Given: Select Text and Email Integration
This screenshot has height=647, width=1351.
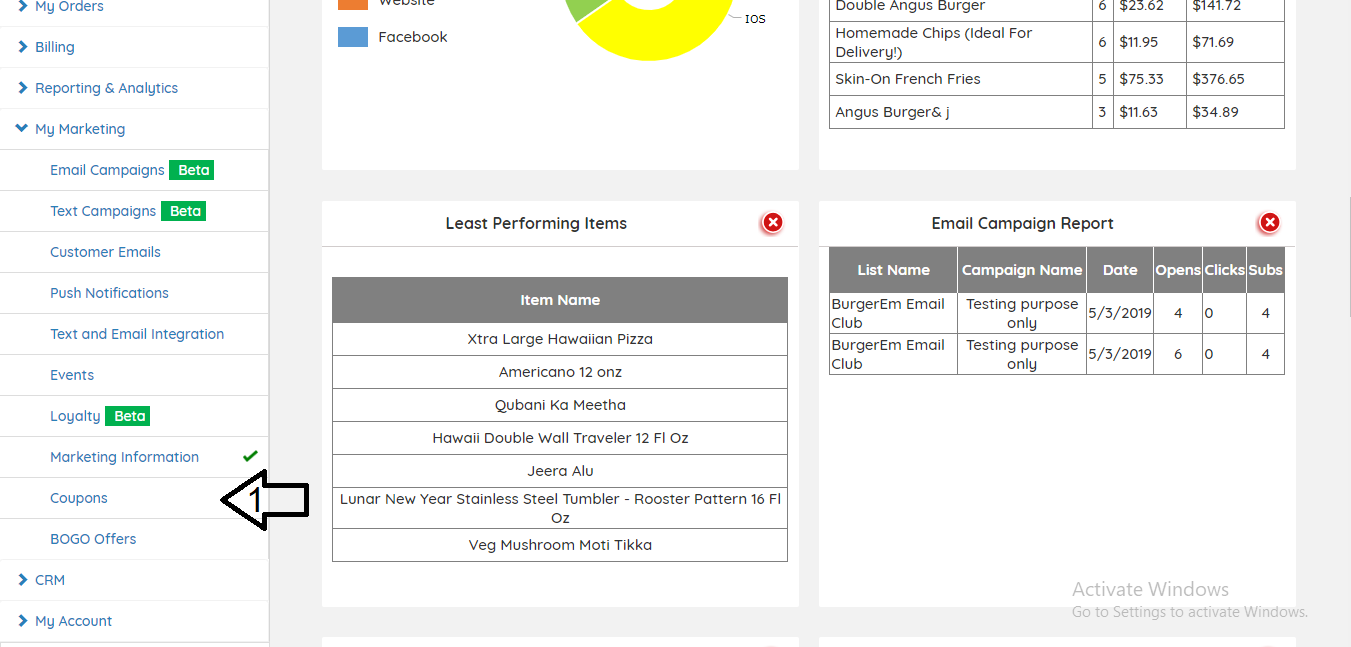Looking at the screenshot, I should tap(137, 334).
